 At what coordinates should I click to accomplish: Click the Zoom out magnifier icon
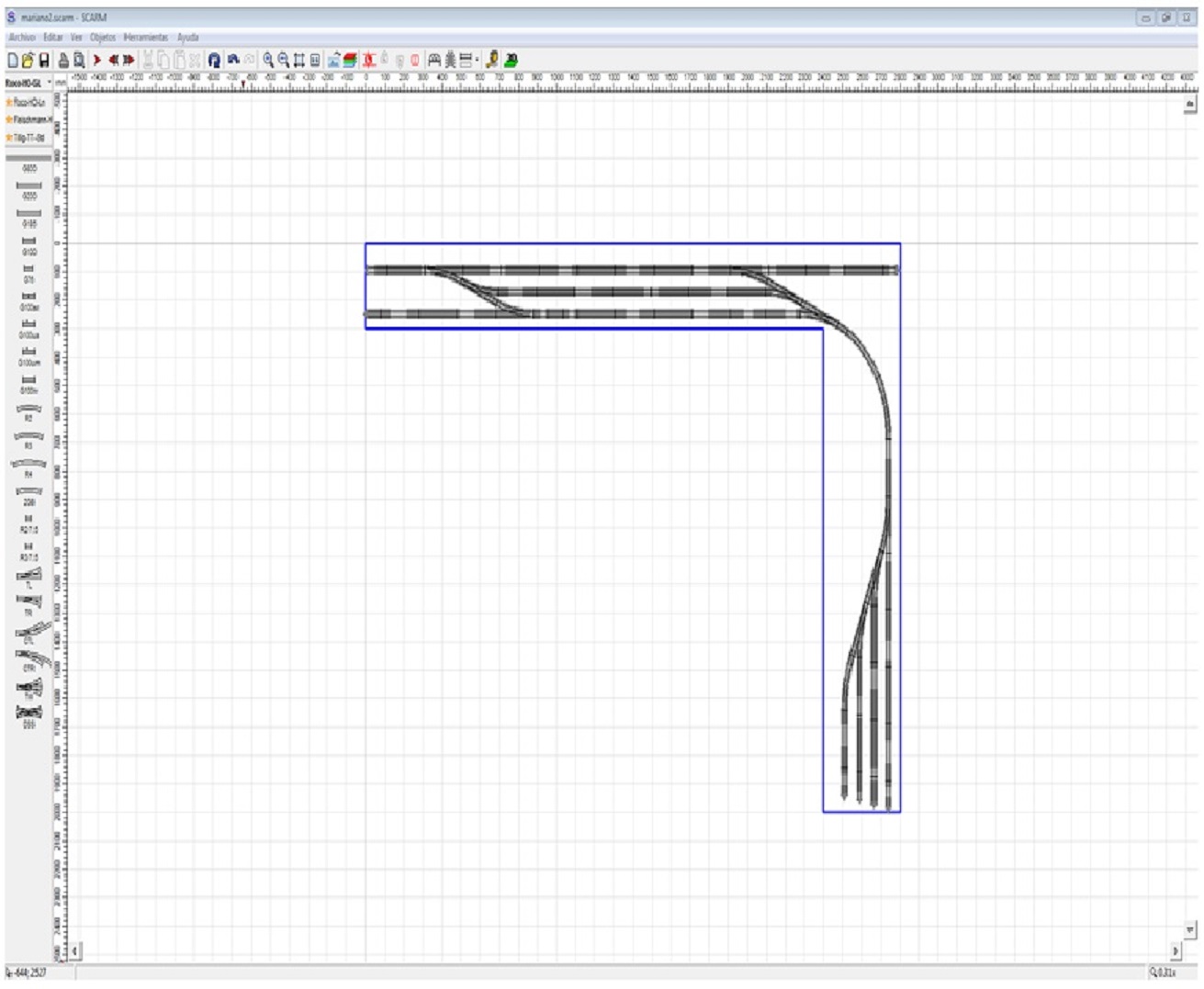coord(284,60)
